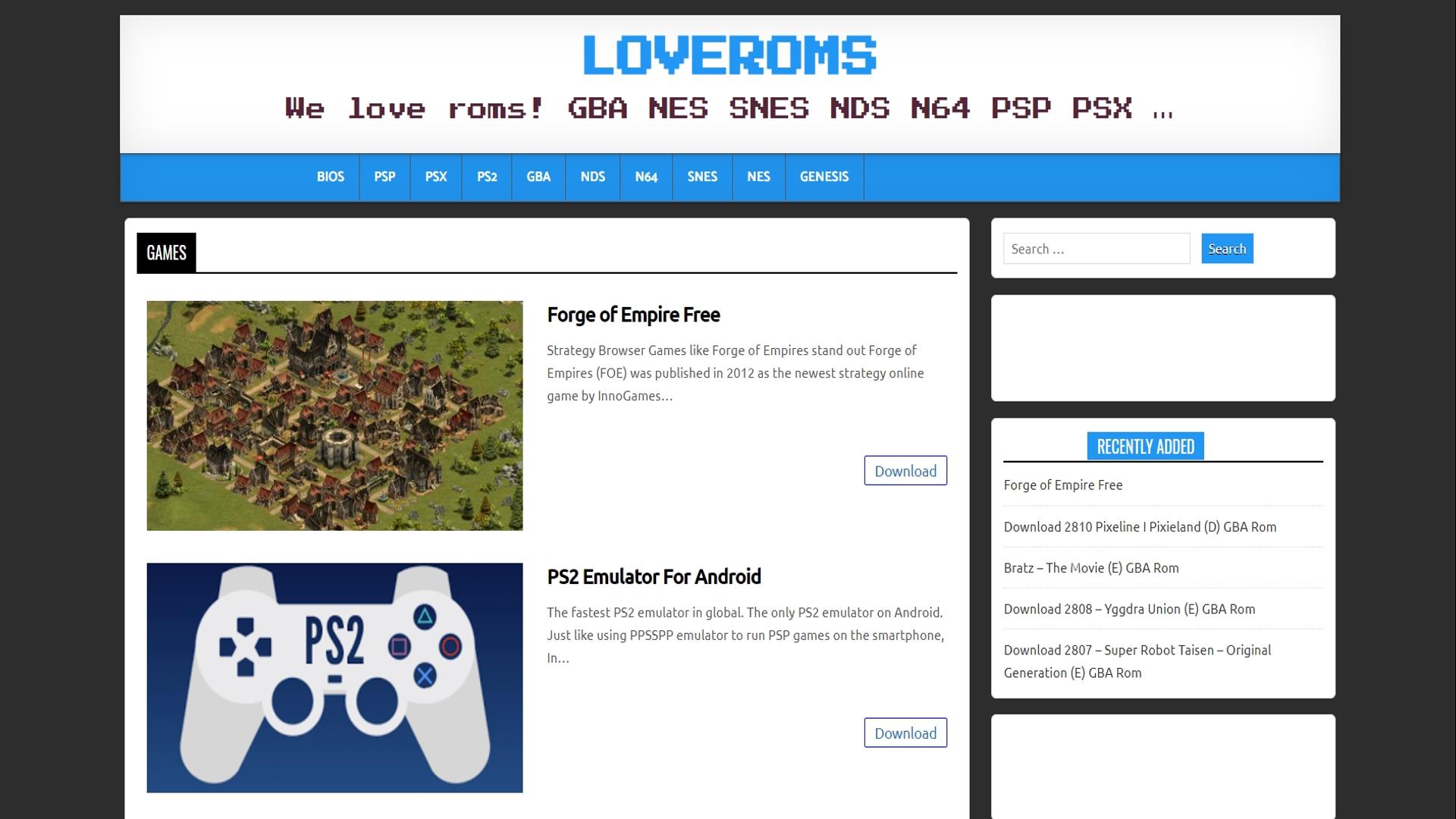Click Forge of Empire Free sidebar link
This screenshot has width=1456, height=819.
tap(1063, 485)
